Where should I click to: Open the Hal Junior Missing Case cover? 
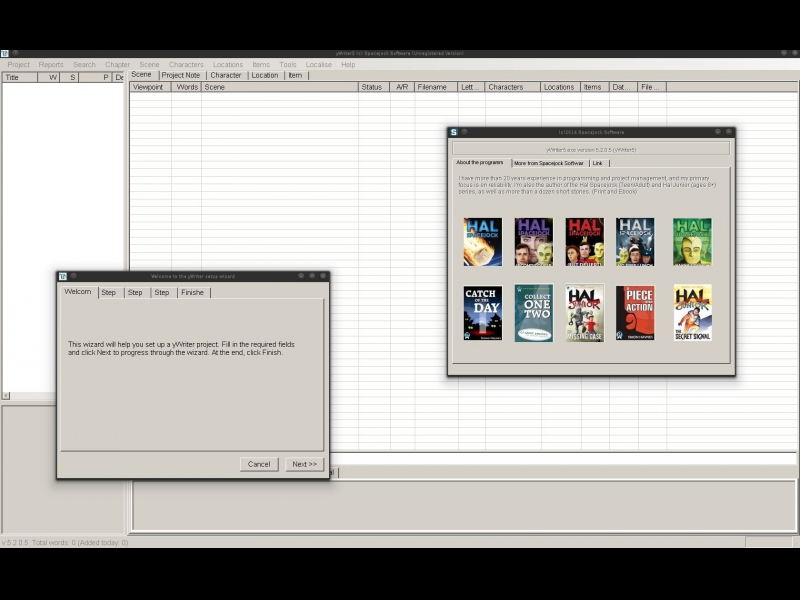click(x=584, y=314)
